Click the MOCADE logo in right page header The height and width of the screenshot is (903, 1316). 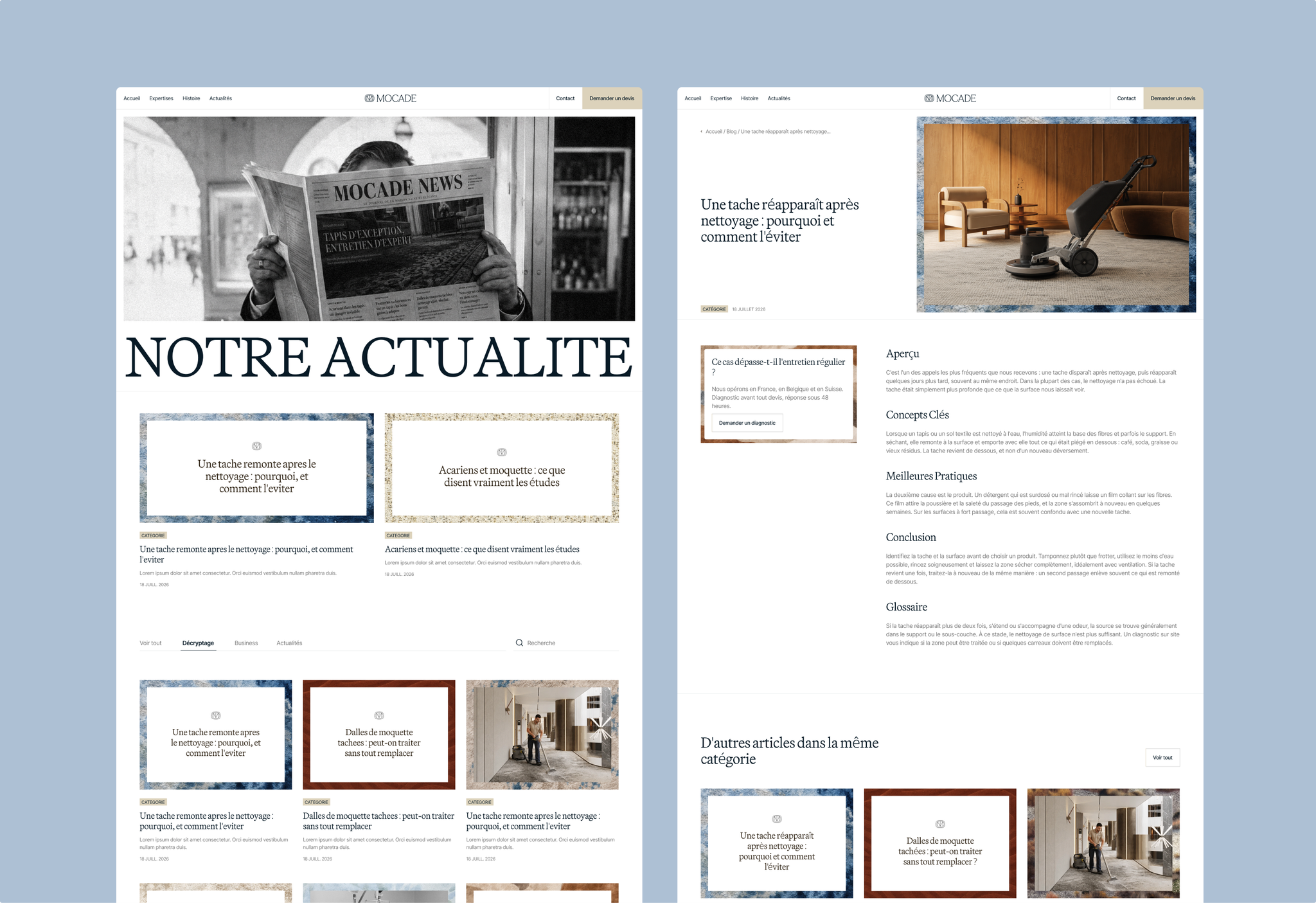click(950, 98)
